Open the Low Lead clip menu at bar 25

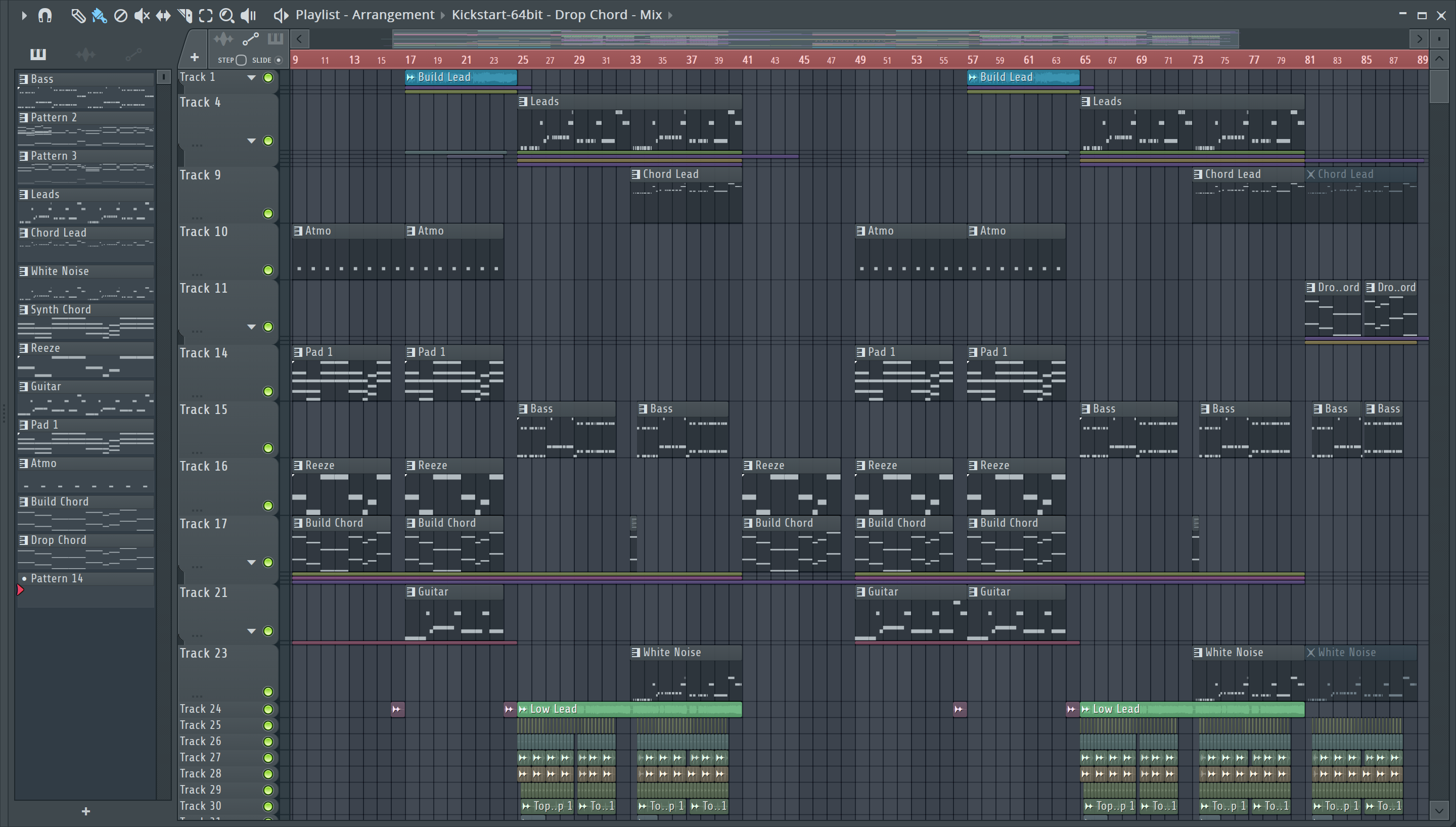(x=523, y=709)
